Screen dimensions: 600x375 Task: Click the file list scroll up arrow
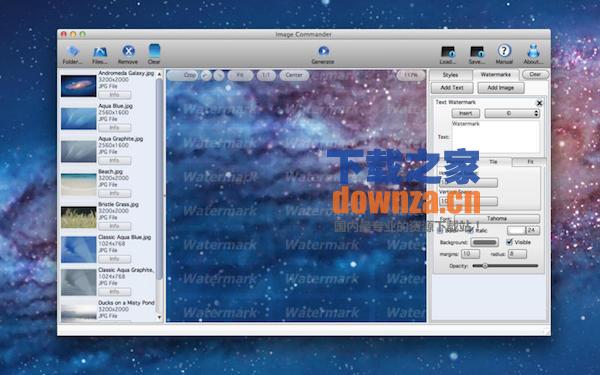[159, 73]
